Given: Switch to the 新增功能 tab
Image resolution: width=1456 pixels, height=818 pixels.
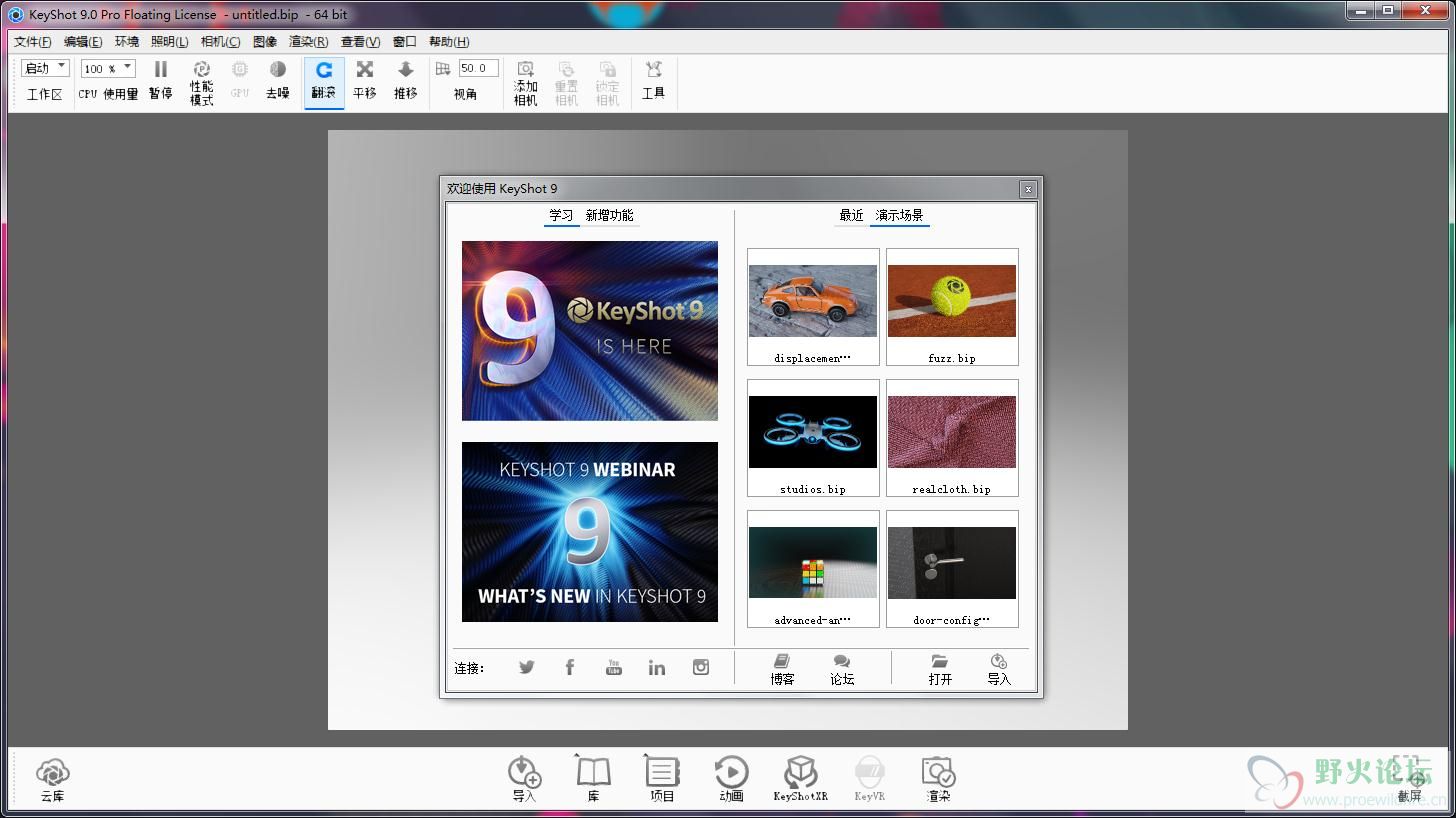Looking at the screenshot, I should (609, 216).
